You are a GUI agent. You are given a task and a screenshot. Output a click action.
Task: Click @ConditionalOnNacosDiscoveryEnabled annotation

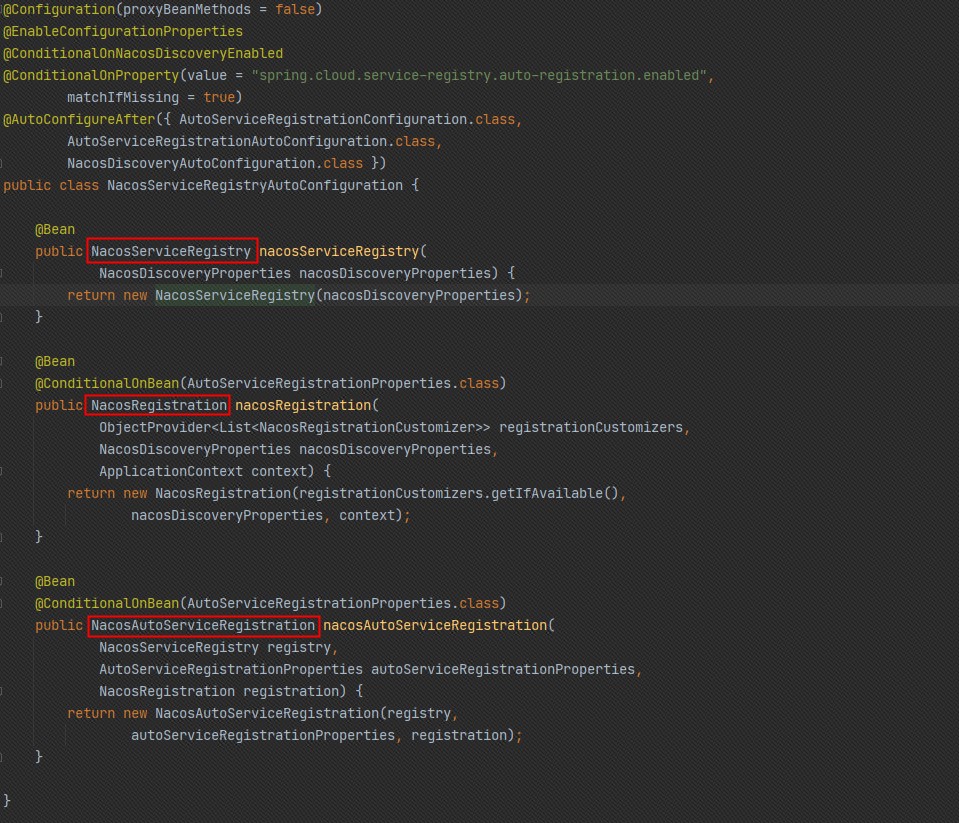click(x=143, y=53)
